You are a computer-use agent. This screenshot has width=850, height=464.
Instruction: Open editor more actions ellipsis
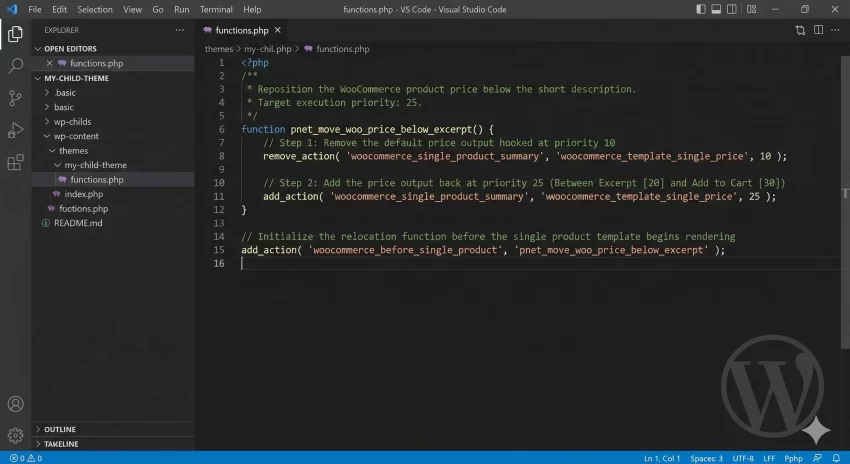[835, 30]
